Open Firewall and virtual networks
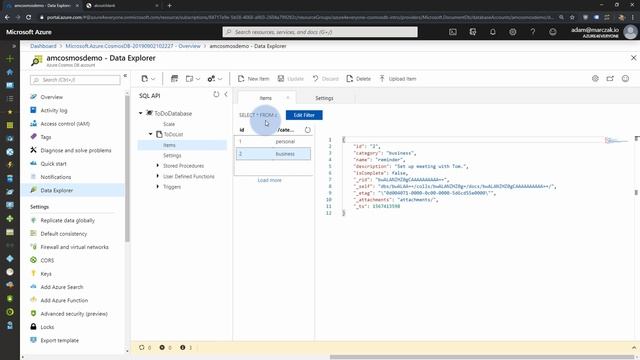The image size is (640, 360). (x=76, y=247)
